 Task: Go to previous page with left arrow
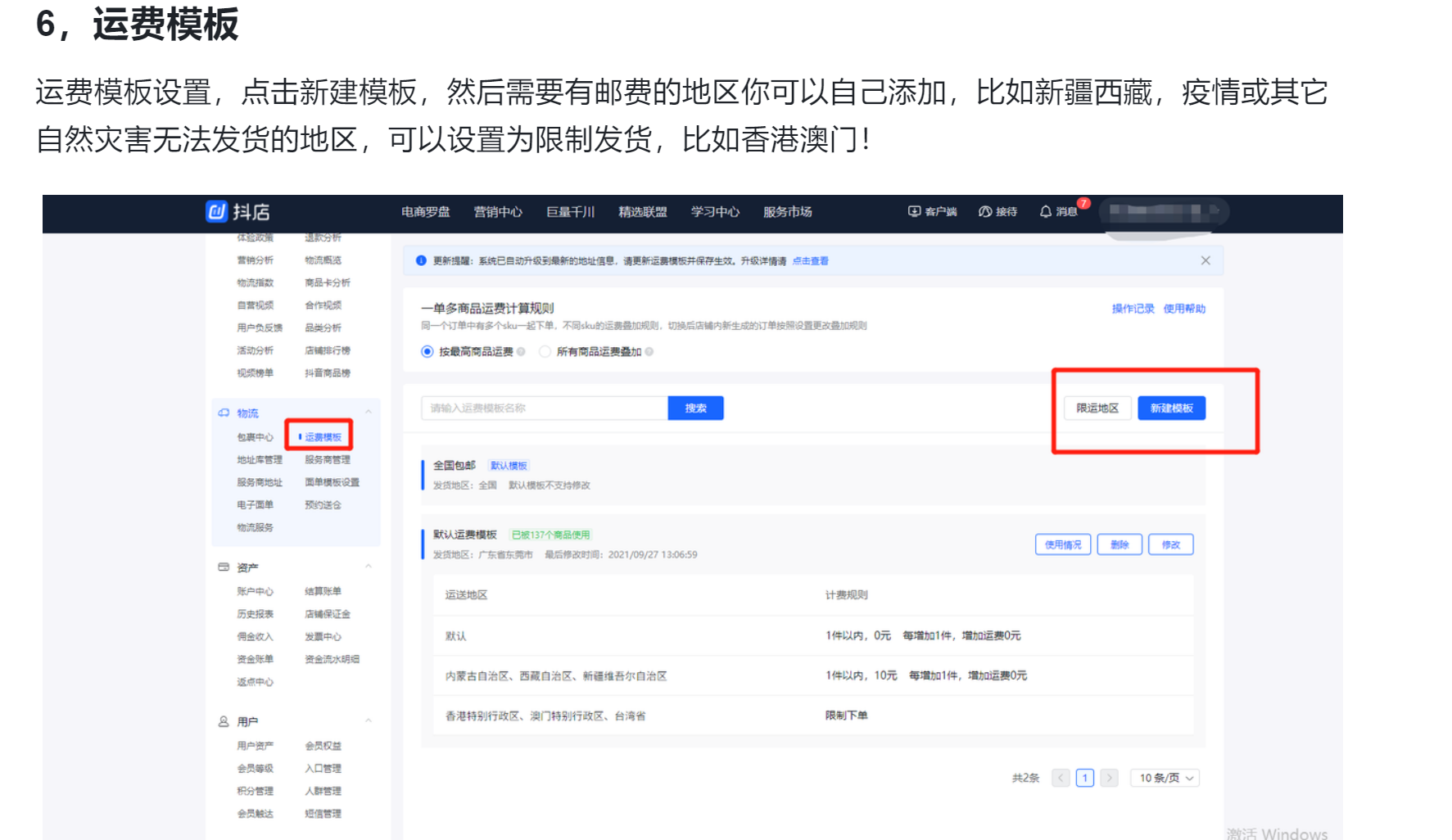coord(1061,778)
